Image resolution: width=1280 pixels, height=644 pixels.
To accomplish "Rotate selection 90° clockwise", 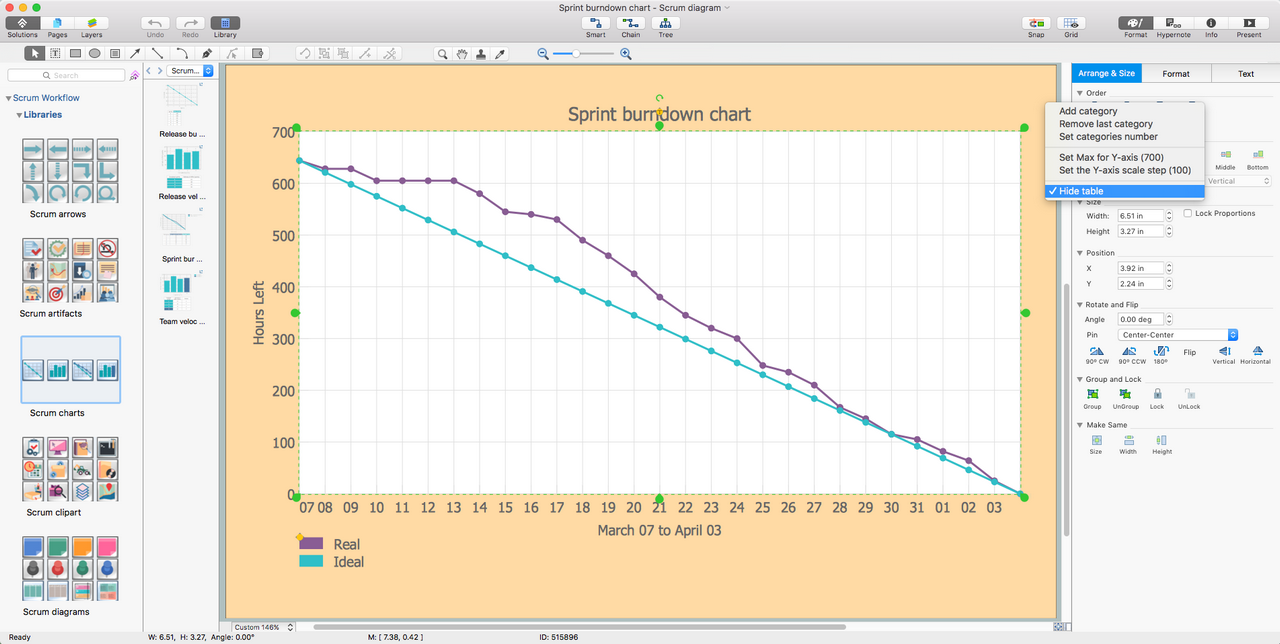I will coord(1097,352).
